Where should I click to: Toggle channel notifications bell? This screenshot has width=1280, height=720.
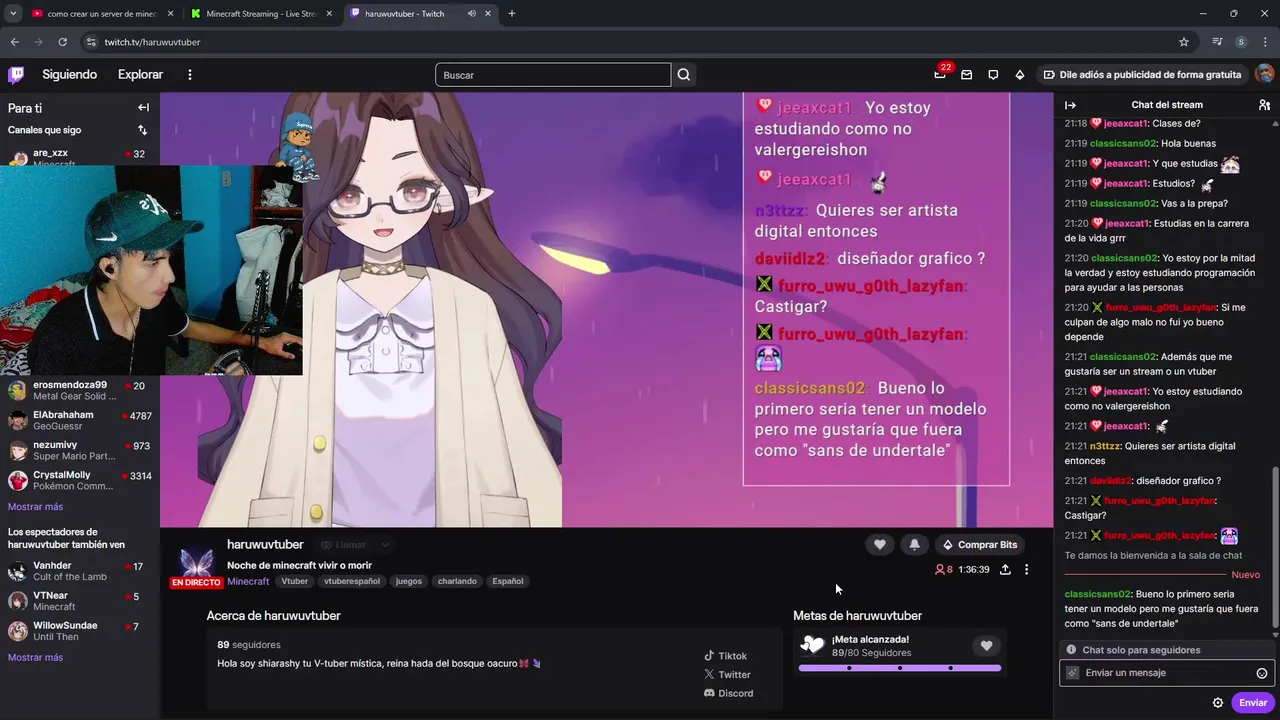(914, 545)
